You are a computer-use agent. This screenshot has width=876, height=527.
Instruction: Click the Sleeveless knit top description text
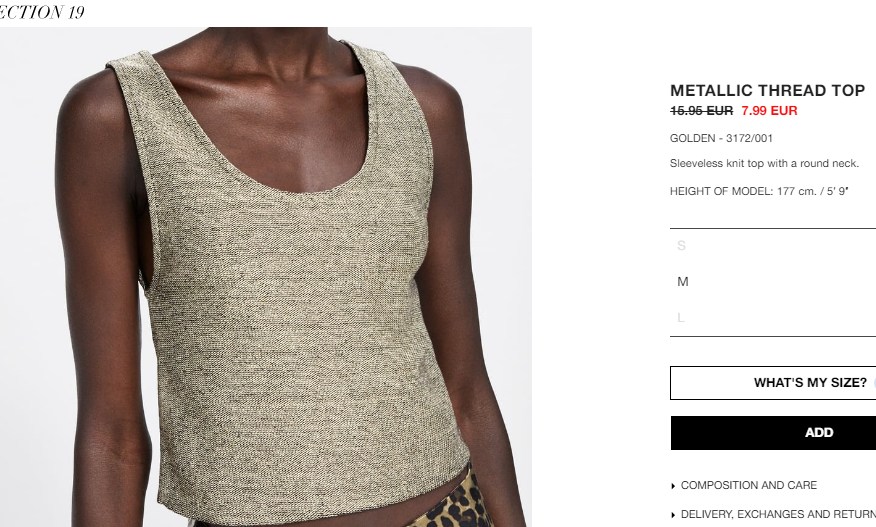pos(764,163)
